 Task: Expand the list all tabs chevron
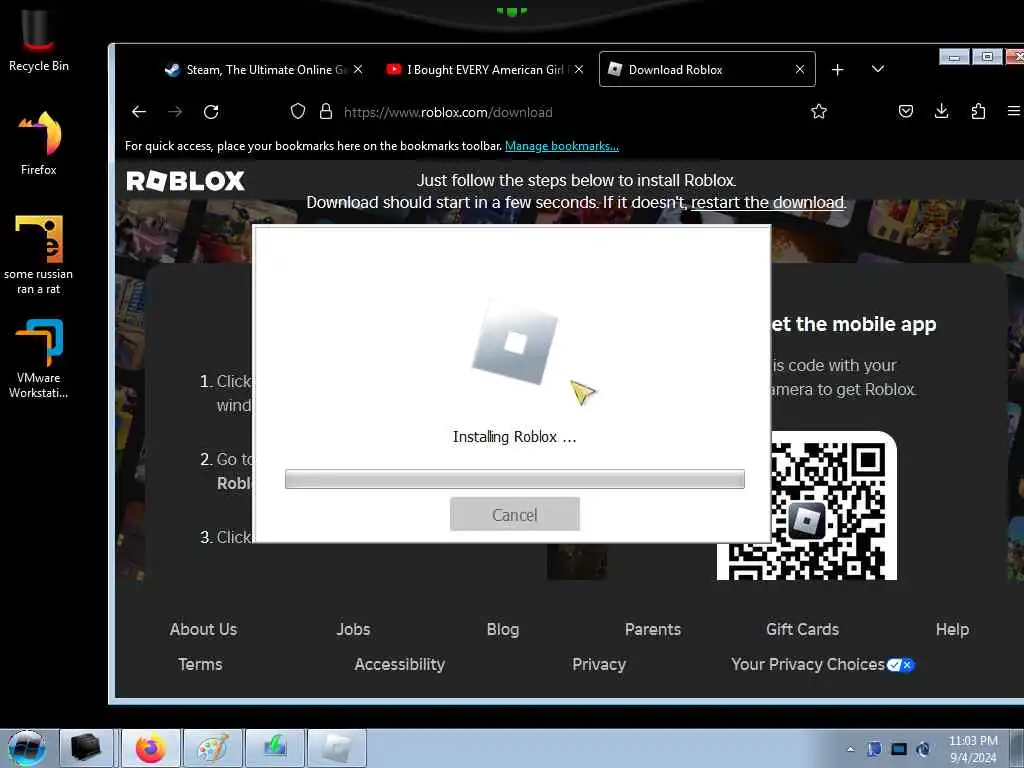(x=878, y=69)
